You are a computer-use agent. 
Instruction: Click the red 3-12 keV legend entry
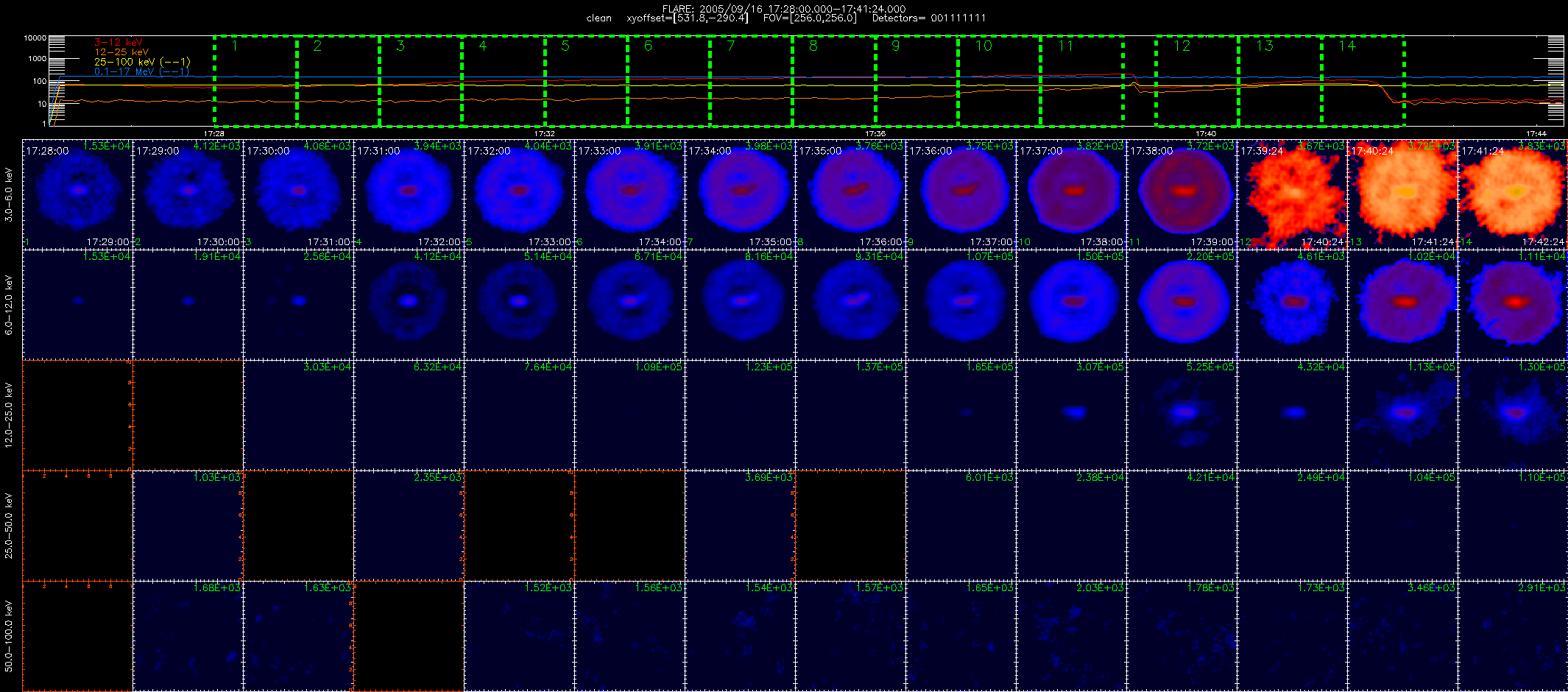(119, 42)
